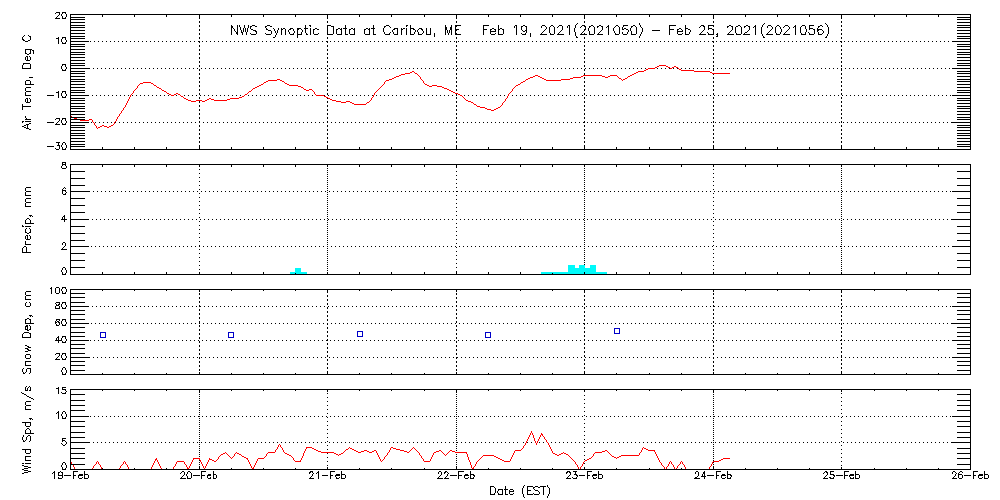Click the 19-Feb date label at axis start
Image resolution: width=1000 pixels, height=500 pixels.
72,478
